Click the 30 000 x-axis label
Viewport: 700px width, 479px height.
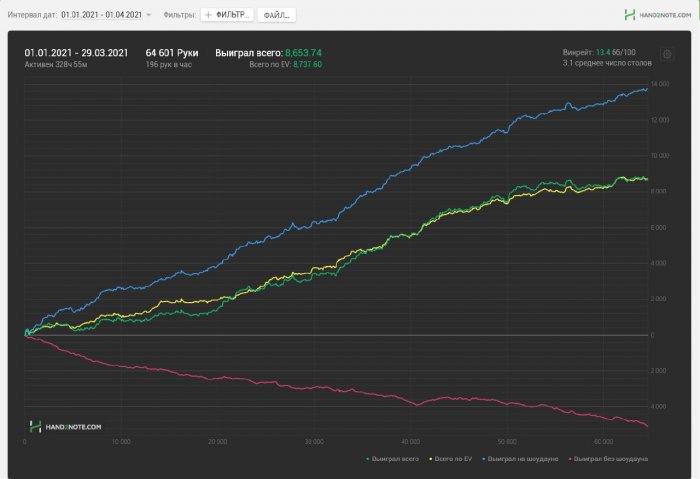(x=314, y=442)
